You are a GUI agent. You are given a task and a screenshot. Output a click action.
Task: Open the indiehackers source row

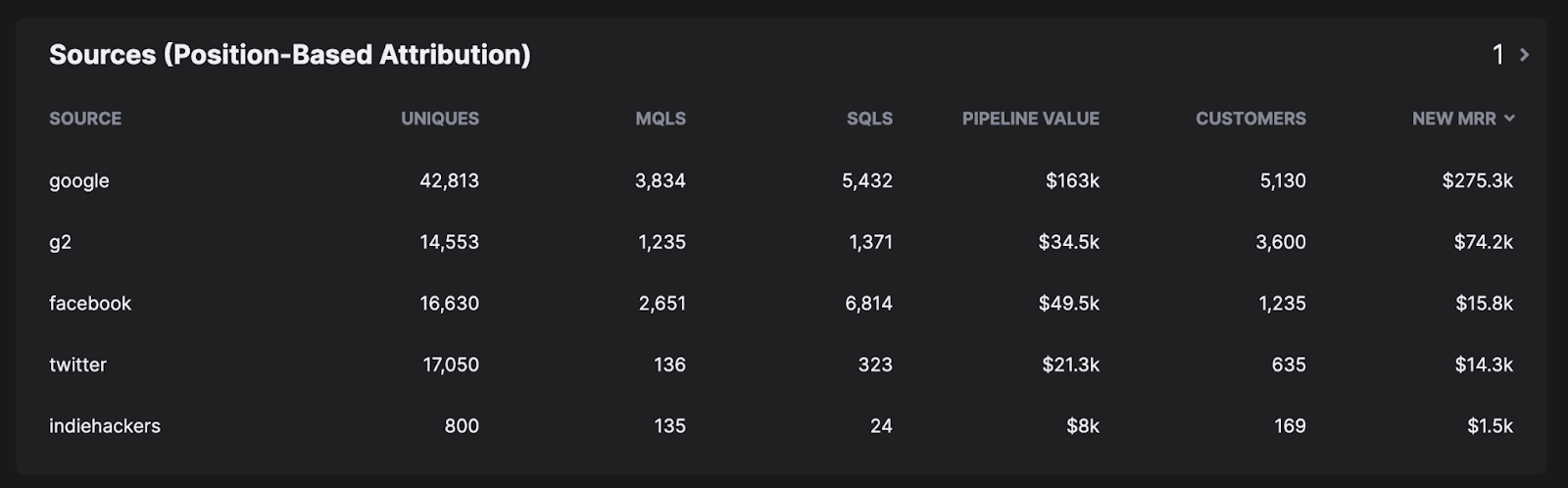(x=105, y=426)
